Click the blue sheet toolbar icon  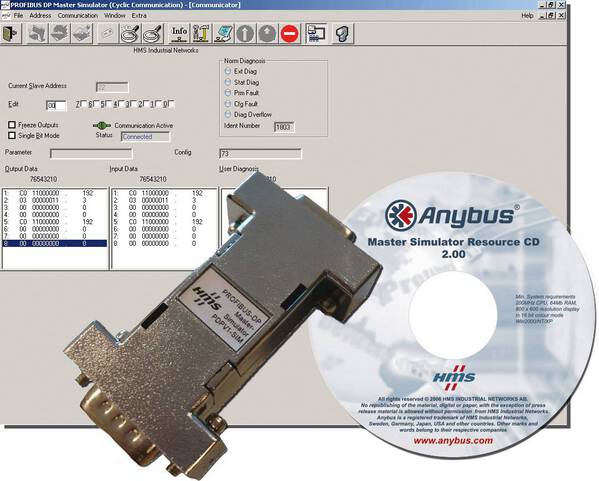(x=223, y=34)
